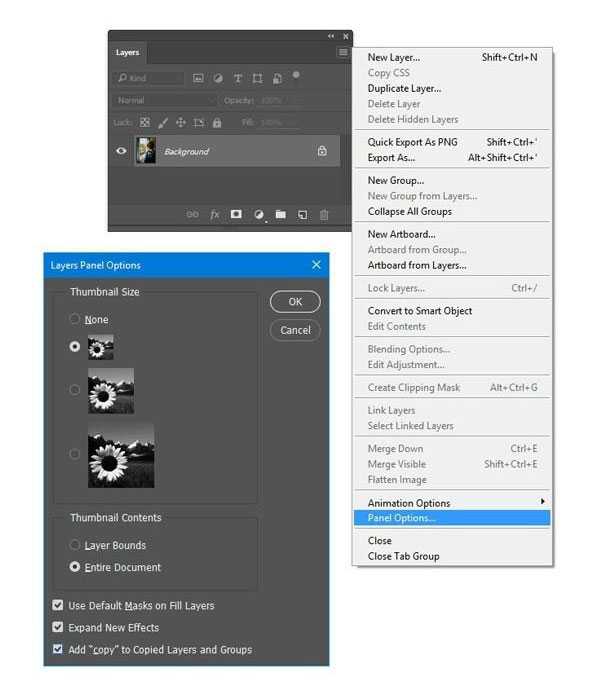Toggle Use Default Masks on Fill Layers

58,605
